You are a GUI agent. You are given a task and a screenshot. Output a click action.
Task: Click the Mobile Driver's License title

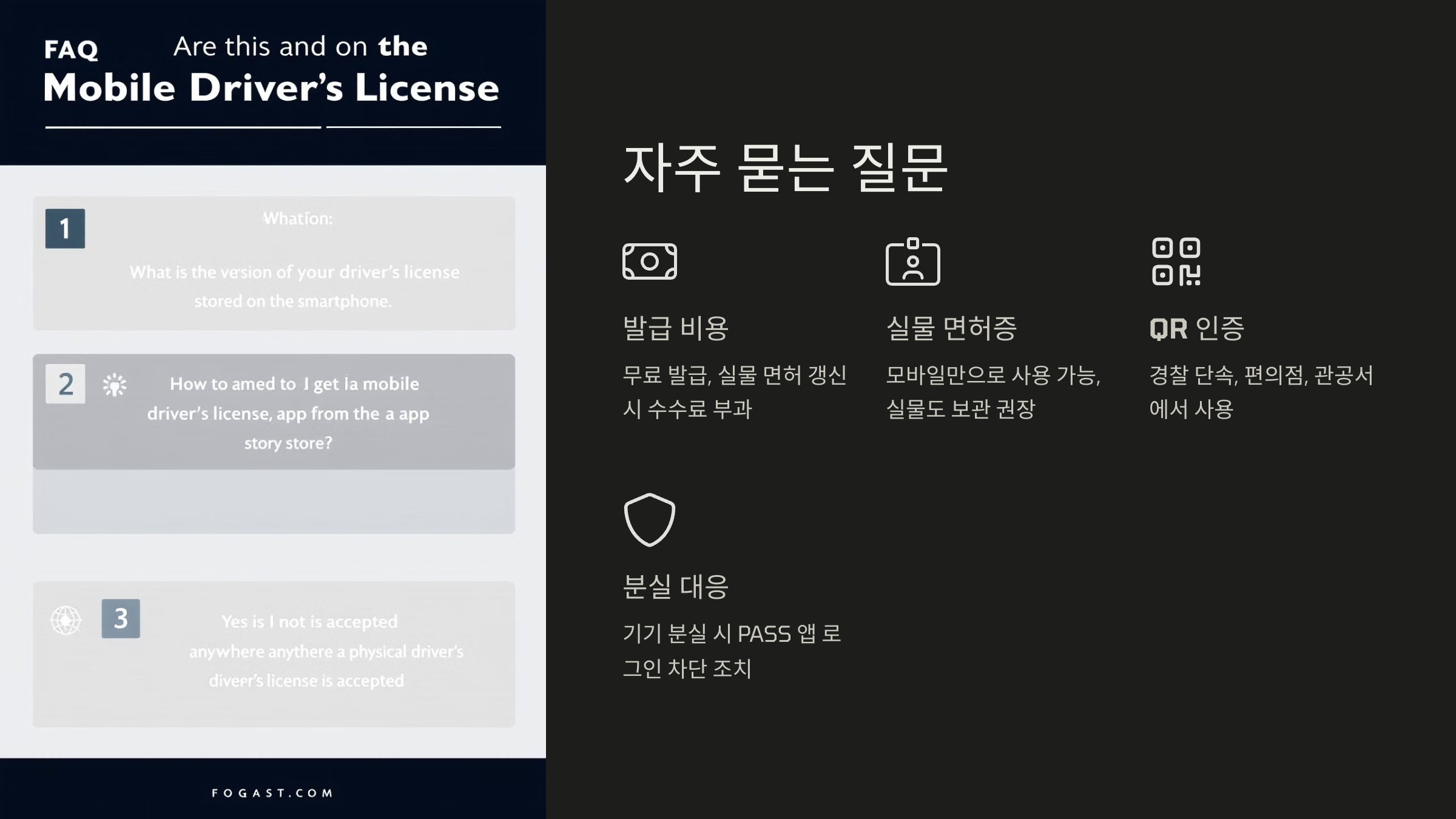(x=271, y=88)
